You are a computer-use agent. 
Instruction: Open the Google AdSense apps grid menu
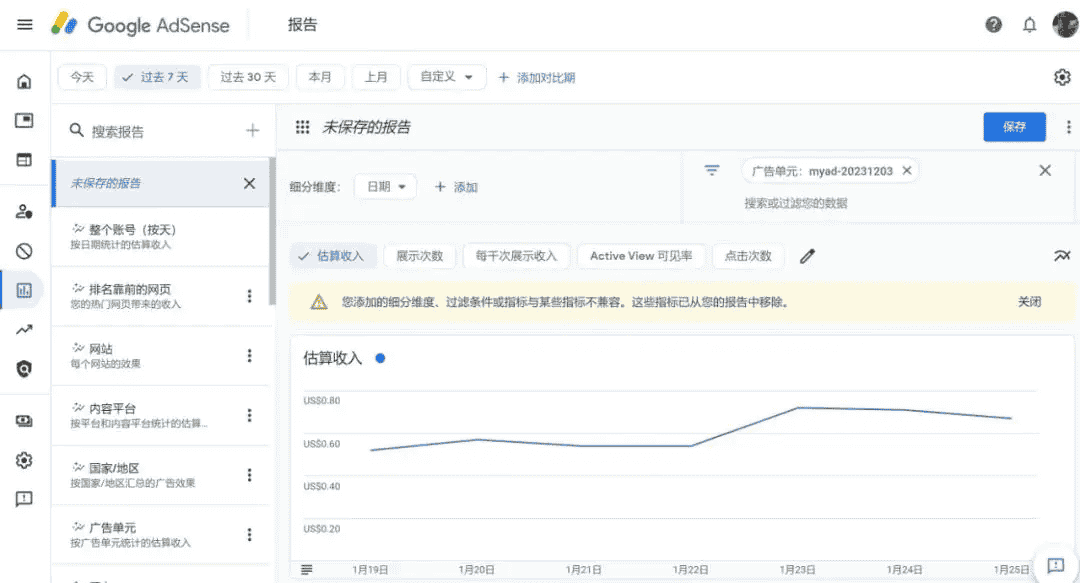(301, 126)
